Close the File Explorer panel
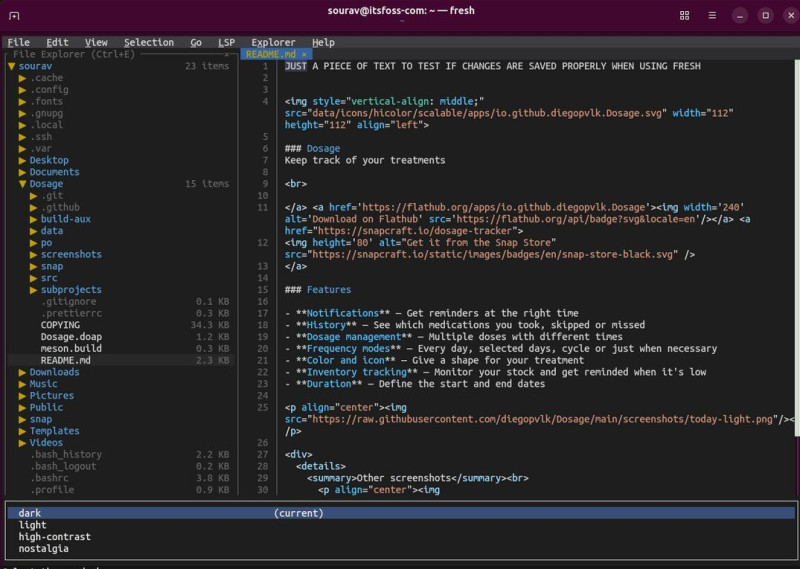800x569 pixels. [228, 55]
